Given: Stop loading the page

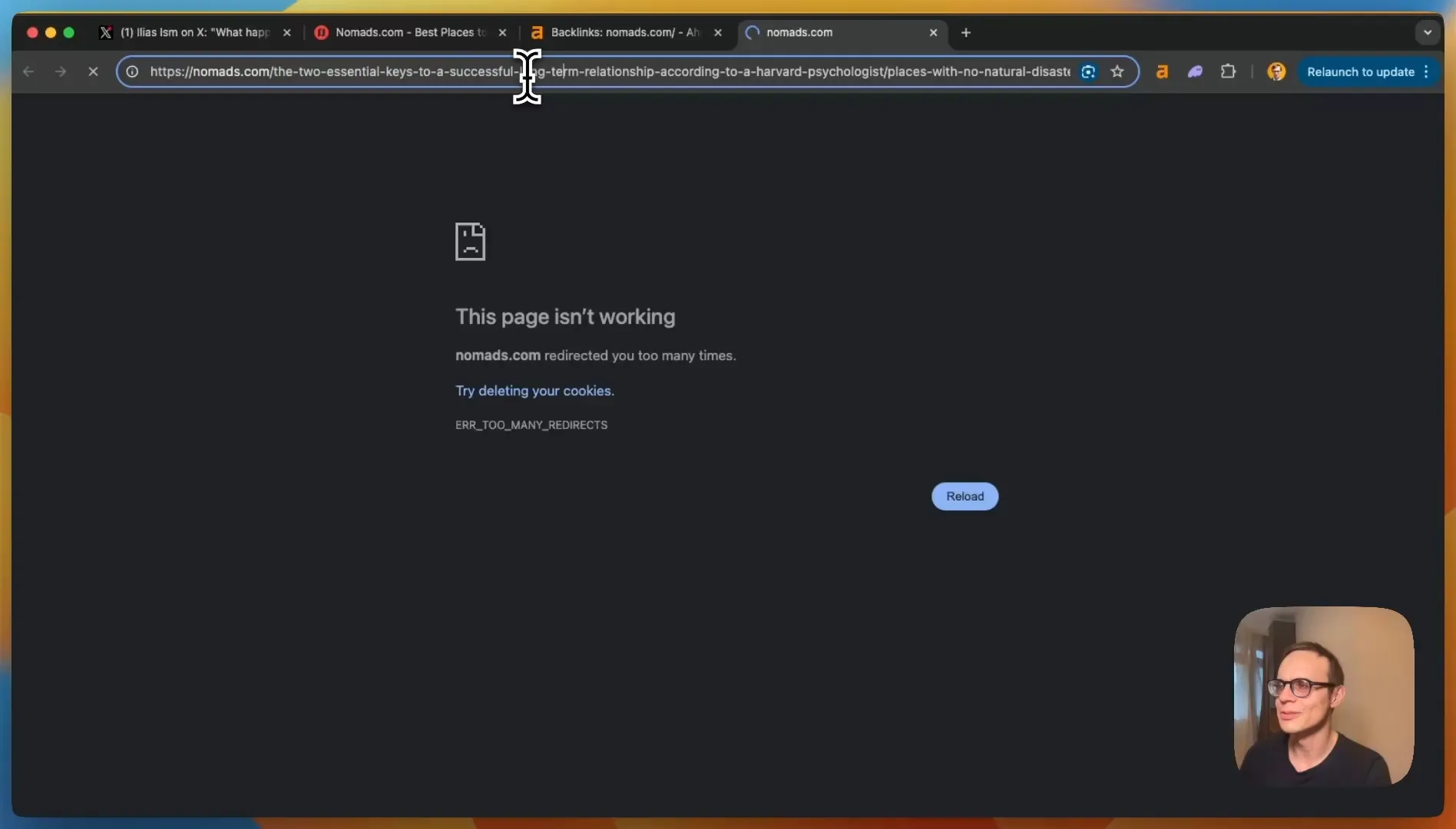Looking at the screenshot, I should [93, 71].
